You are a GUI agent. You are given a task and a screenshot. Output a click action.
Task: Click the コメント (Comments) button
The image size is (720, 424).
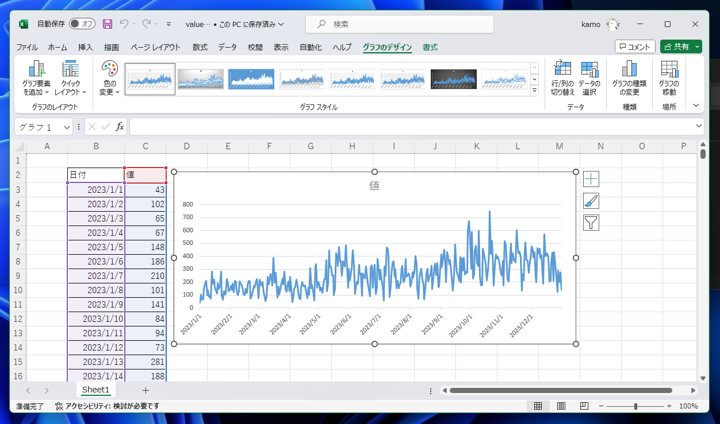tap(635, 47)
